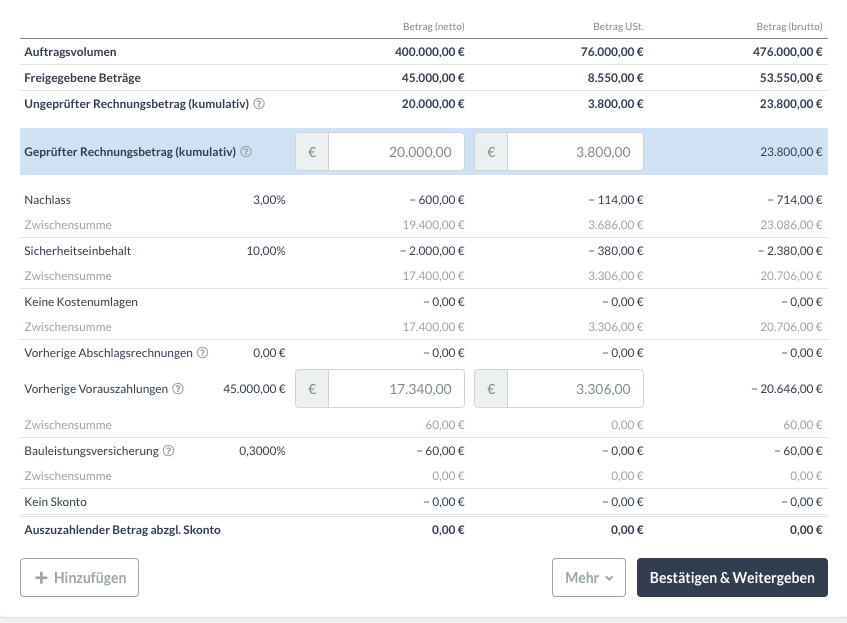Click help icon beside Geprüfter Rechnungsbetrag (kumulativ)
This screenshot has width=847, height=623.
tap(246, 152)
